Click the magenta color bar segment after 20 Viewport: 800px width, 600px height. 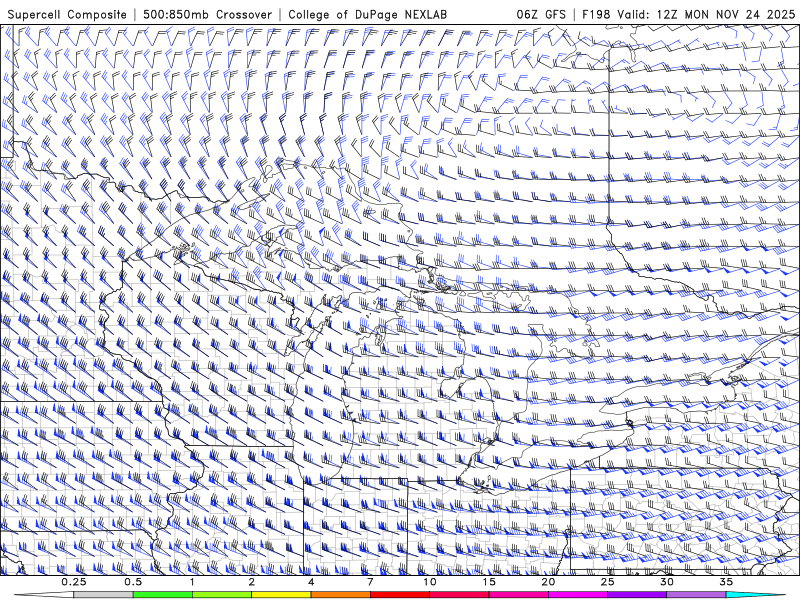(x=578, y=595)
